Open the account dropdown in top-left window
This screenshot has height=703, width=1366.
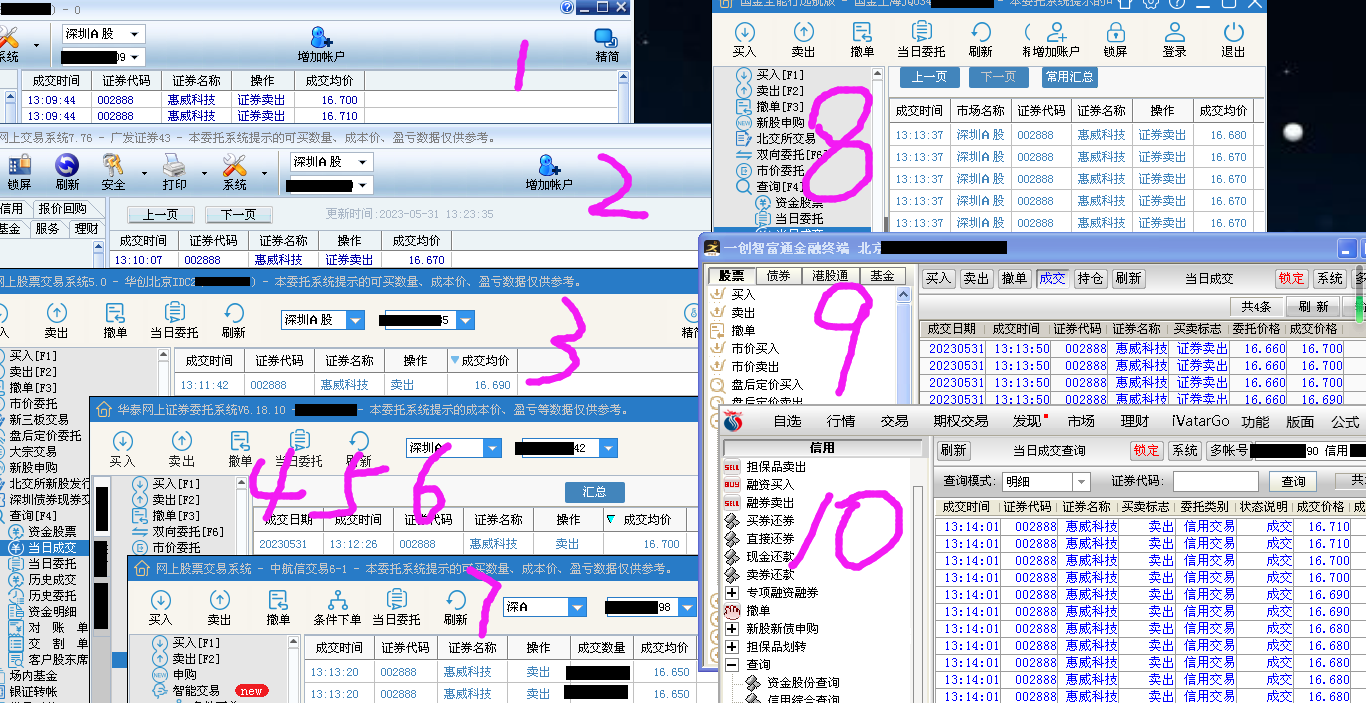click(135, 57)
